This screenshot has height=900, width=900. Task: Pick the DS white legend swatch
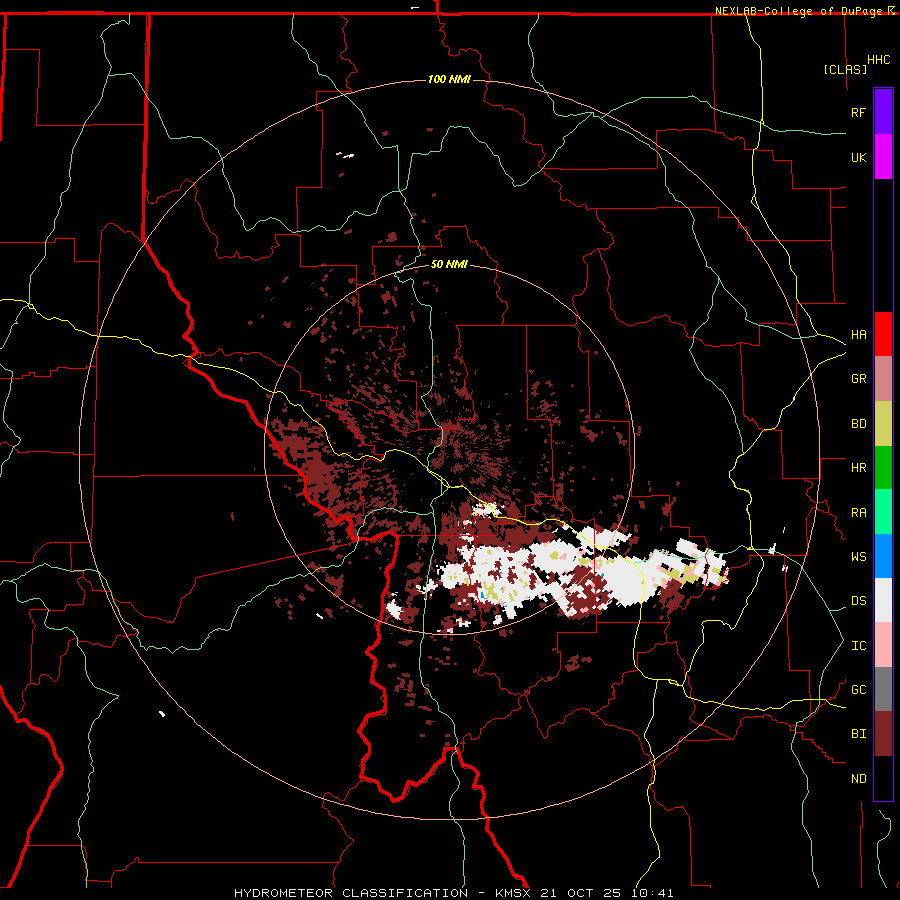click(883, 600)
